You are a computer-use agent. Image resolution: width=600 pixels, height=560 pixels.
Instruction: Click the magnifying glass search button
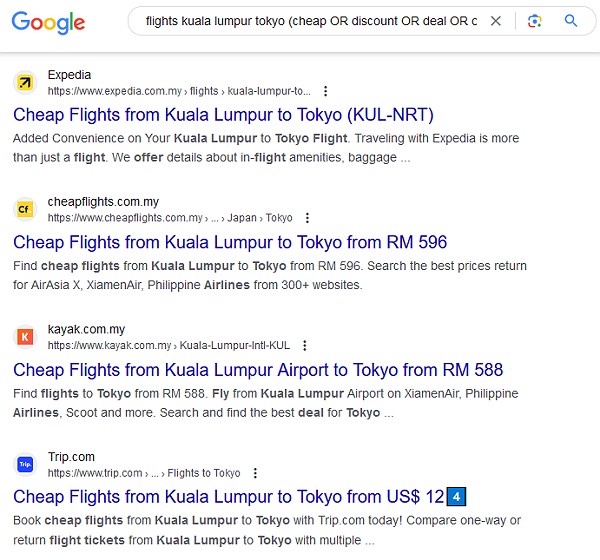pyautogui.click(x=571, y=21)
